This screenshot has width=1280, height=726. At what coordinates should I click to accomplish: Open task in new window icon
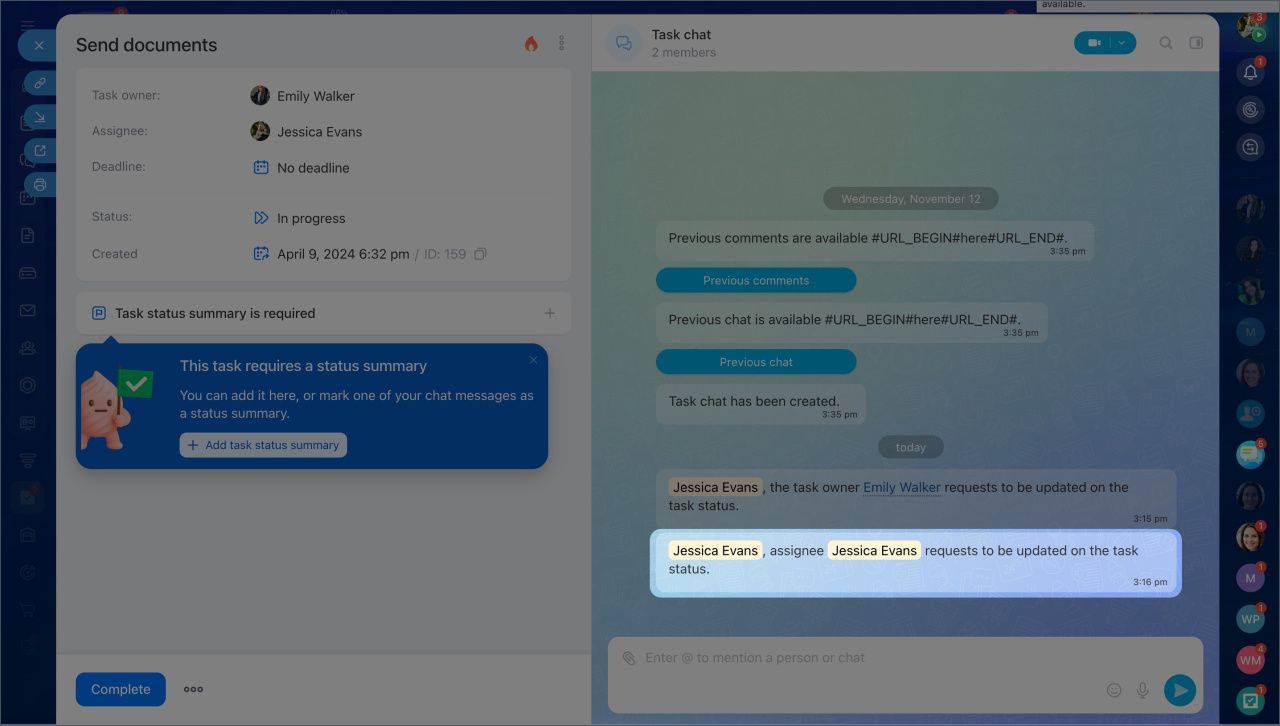40,151
